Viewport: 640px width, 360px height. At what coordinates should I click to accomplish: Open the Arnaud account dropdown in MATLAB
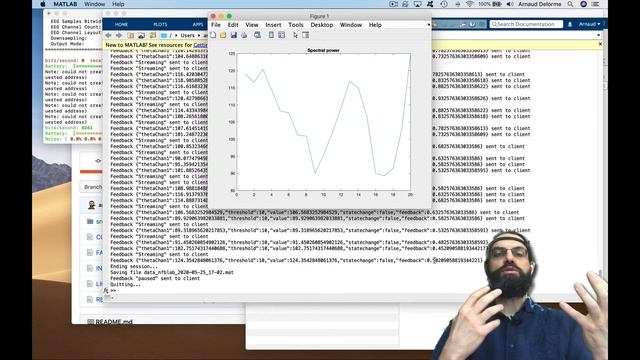(x=589, y=24)
